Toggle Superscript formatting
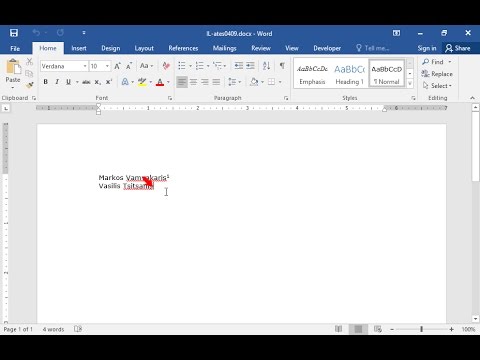The height and width of the screenshot is (360, 480). 109,82
